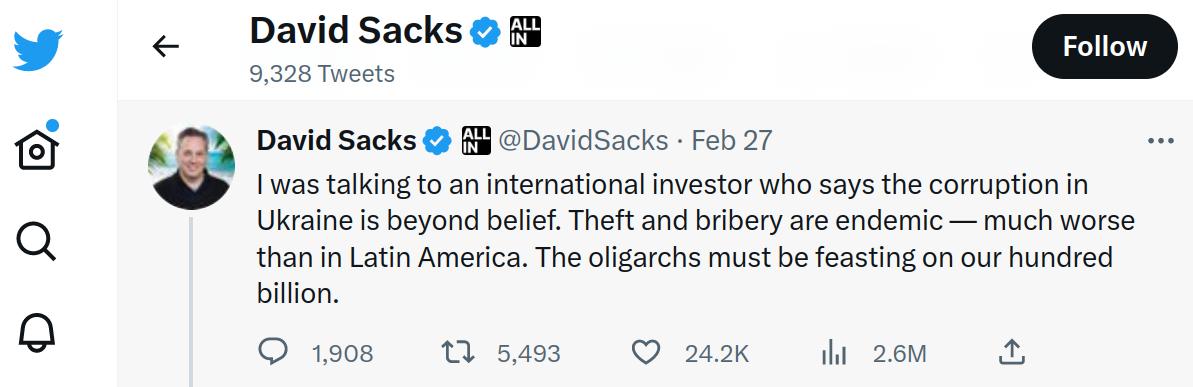Click David Sacks profile avatar photo
The width and height of the screenshot is (1193, 387).
(190, 167)
